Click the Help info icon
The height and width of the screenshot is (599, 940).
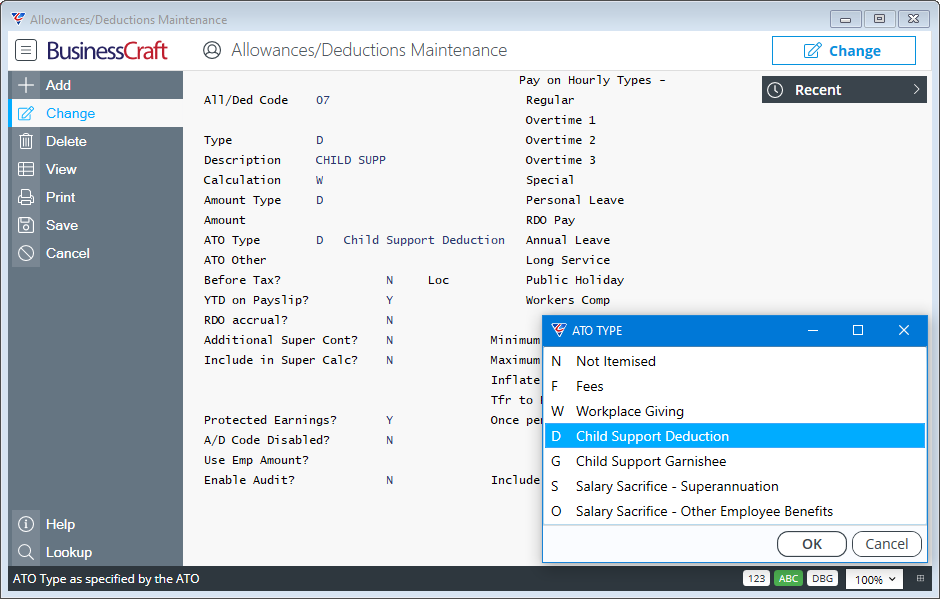tap(26, 524)
